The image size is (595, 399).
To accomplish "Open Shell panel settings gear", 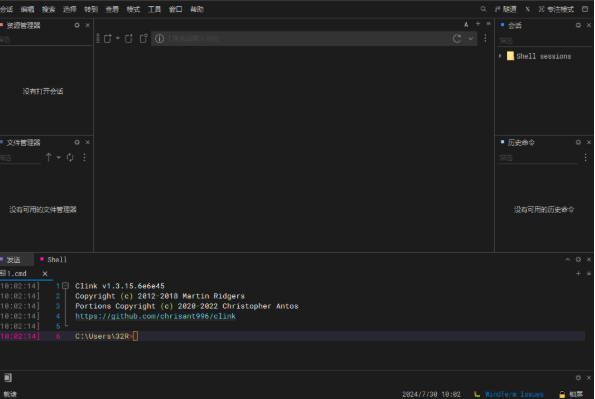I will coord(578,259).
